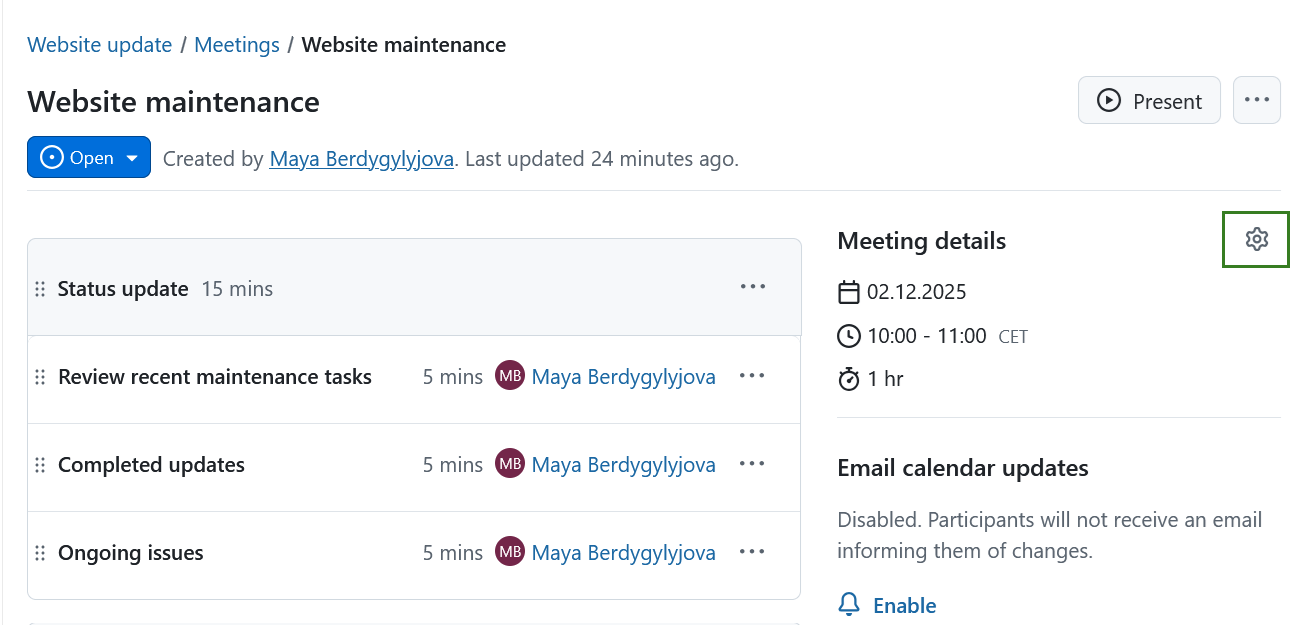Click the bell icon next to Enable

pos(849,604)
